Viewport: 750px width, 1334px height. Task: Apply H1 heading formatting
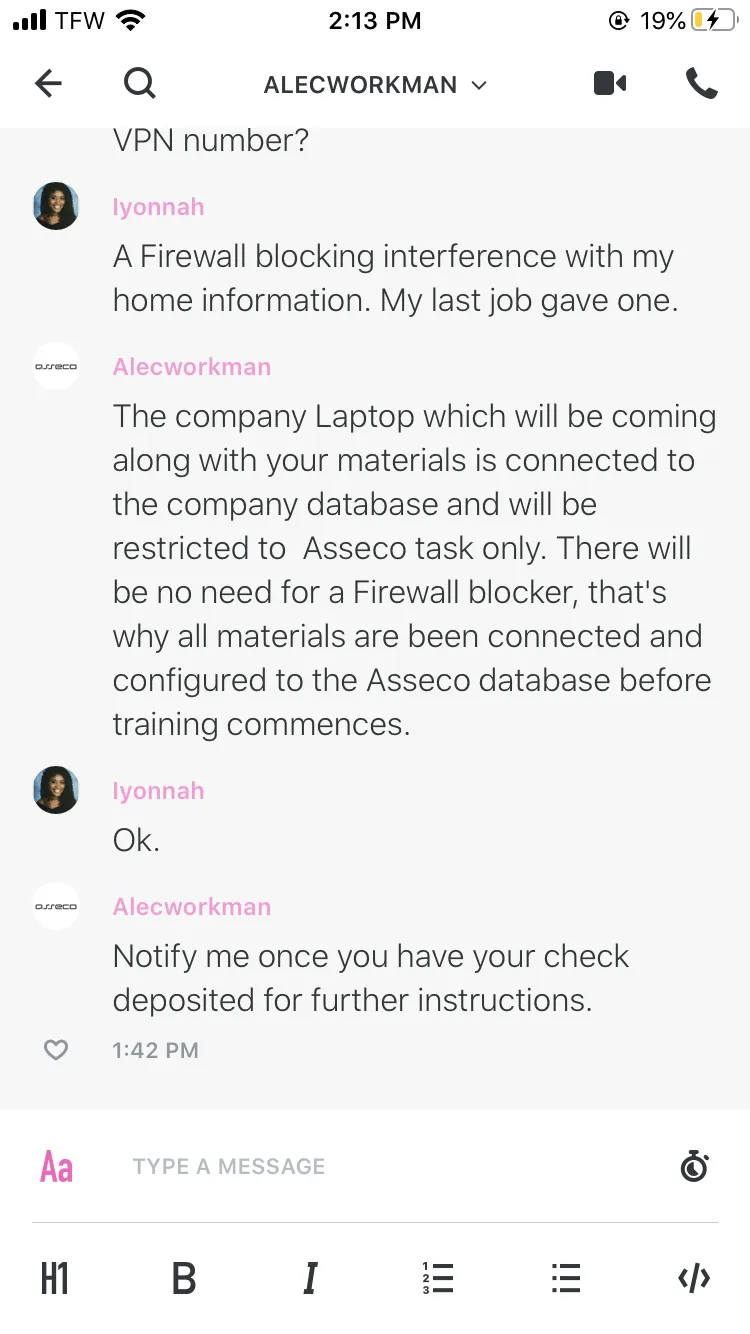tap(55, 1278)
